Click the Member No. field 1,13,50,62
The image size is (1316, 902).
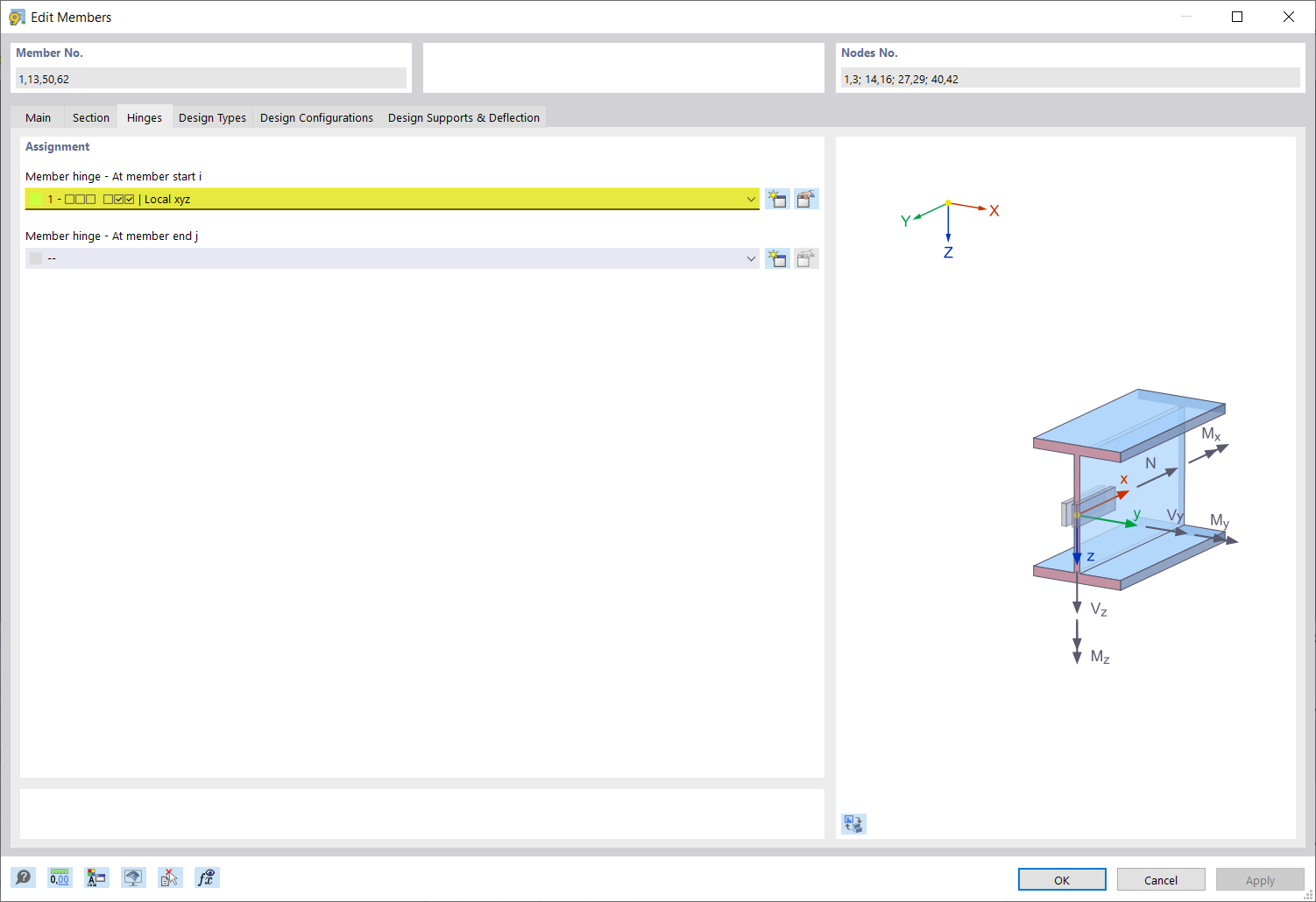pyautogui.click(x=211, y=79)
